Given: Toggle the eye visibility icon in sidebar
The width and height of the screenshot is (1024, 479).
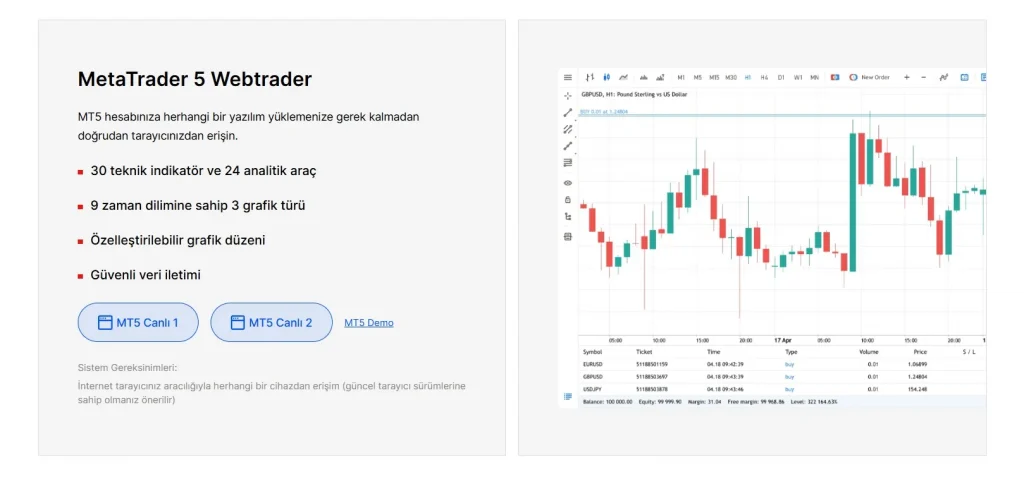Looking at the screenshot, I should coord(568,183).
